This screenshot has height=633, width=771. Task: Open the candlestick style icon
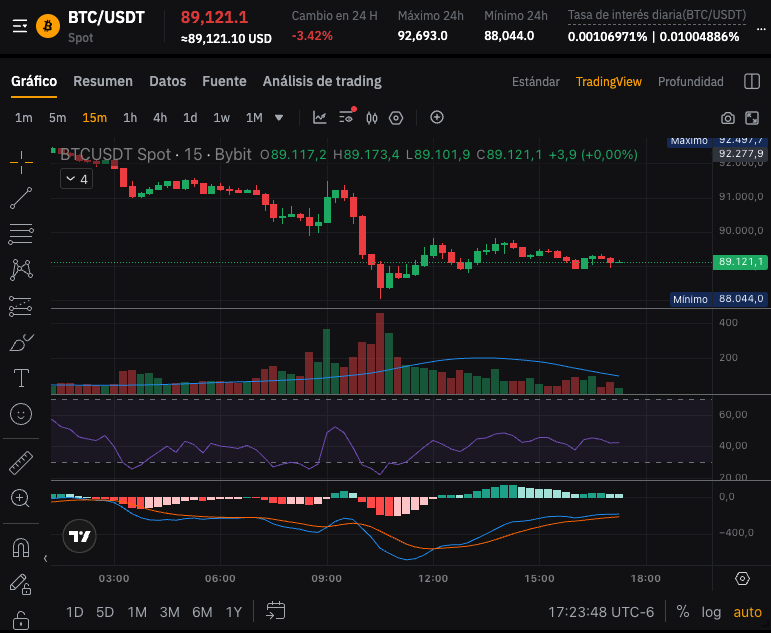click(x=372, y=118)
